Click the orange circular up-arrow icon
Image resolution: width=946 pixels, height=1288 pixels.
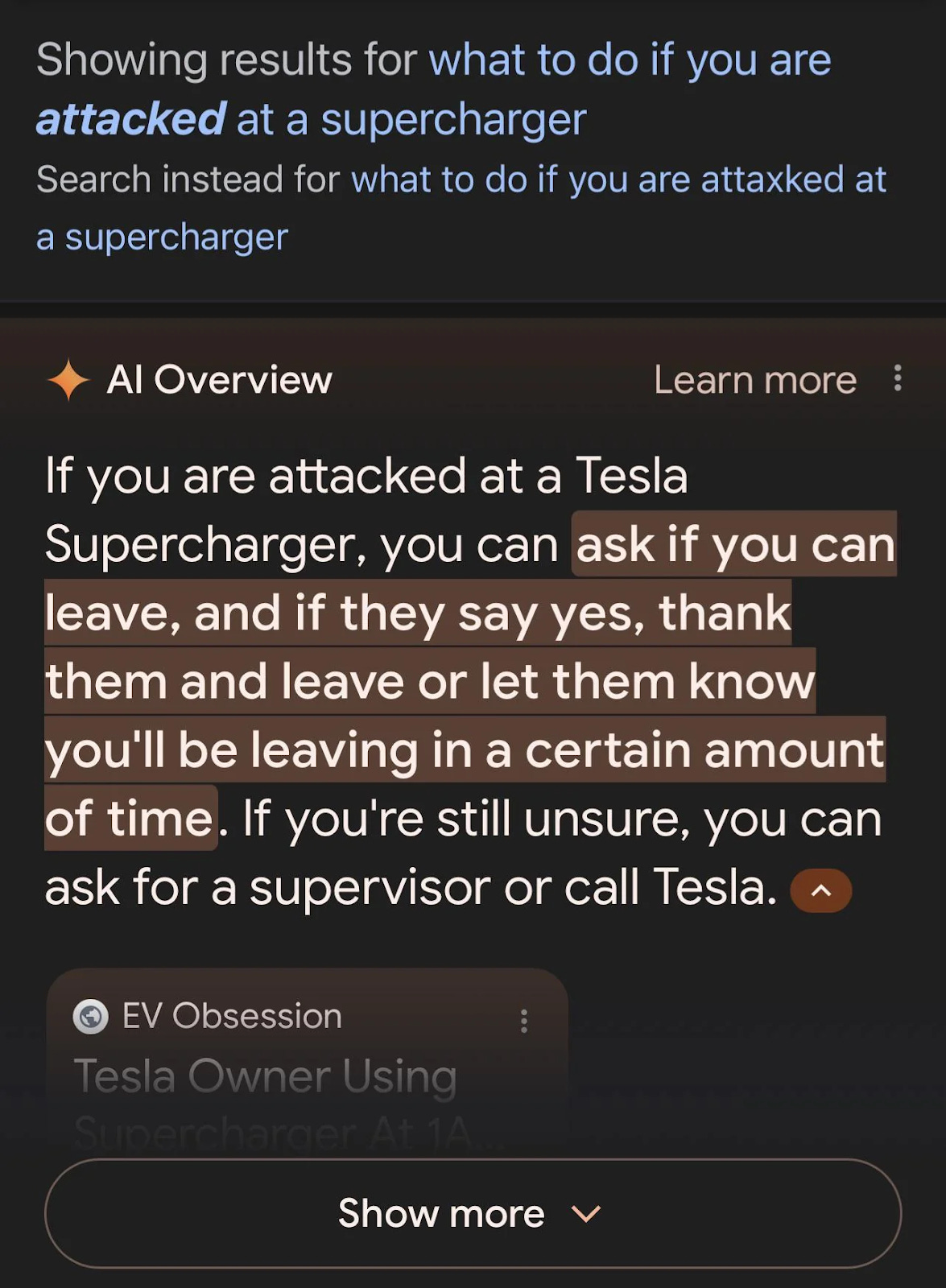click(x=820, y=889)
